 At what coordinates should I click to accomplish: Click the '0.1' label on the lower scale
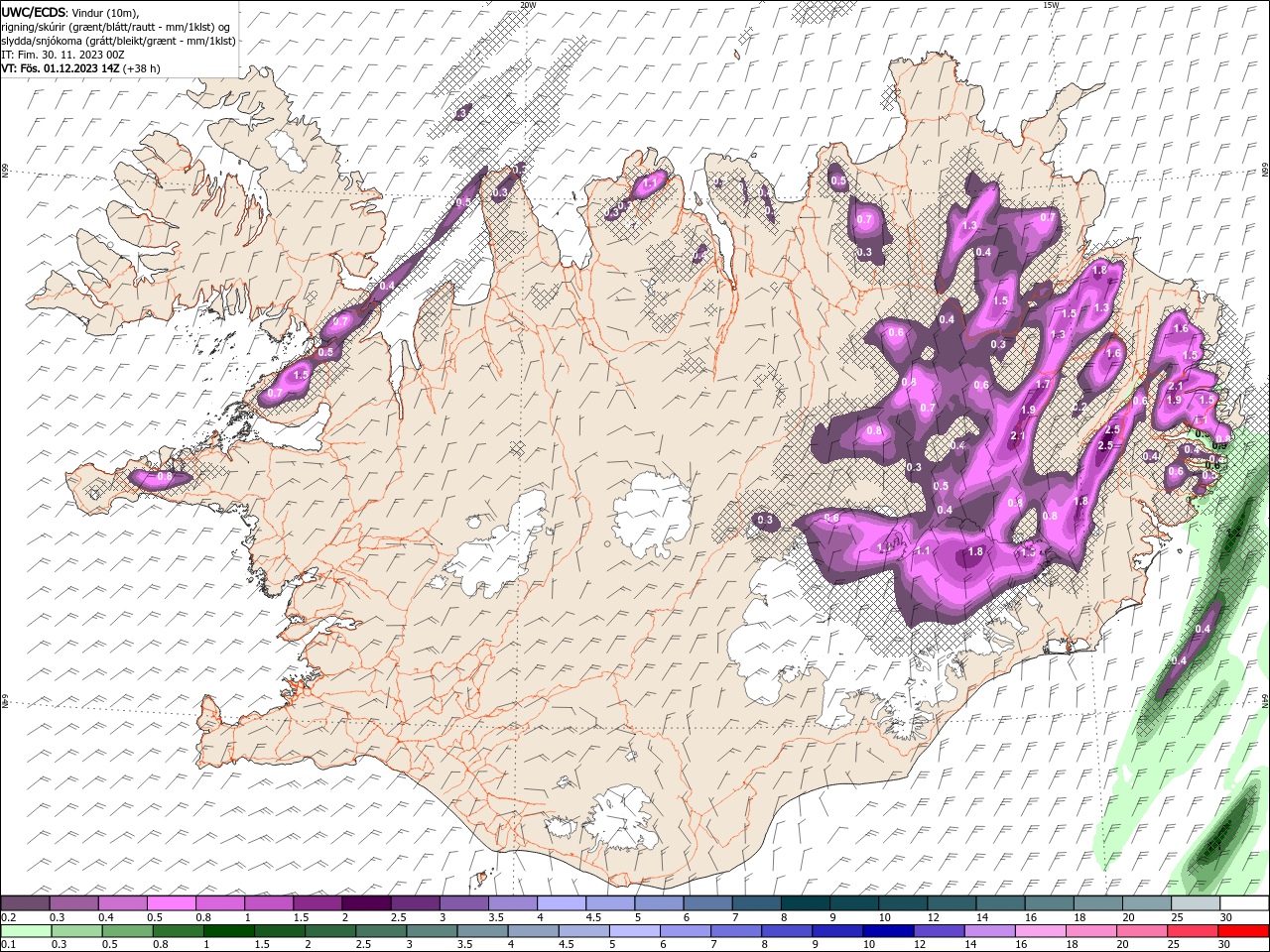click(x=8, y=945)
